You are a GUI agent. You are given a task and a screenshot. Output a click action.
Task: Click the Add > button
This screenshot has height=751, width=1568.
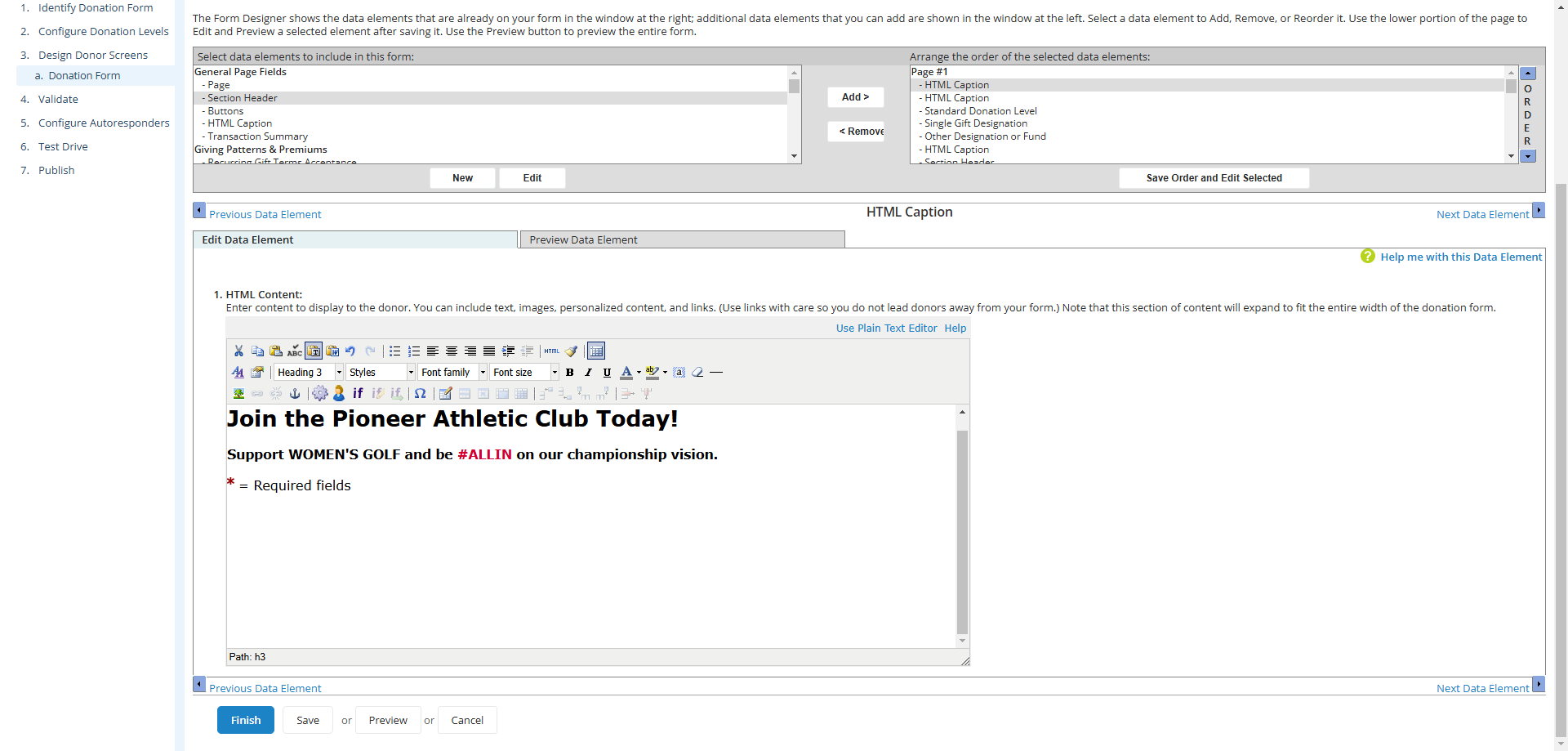click(x=855, y=96)
